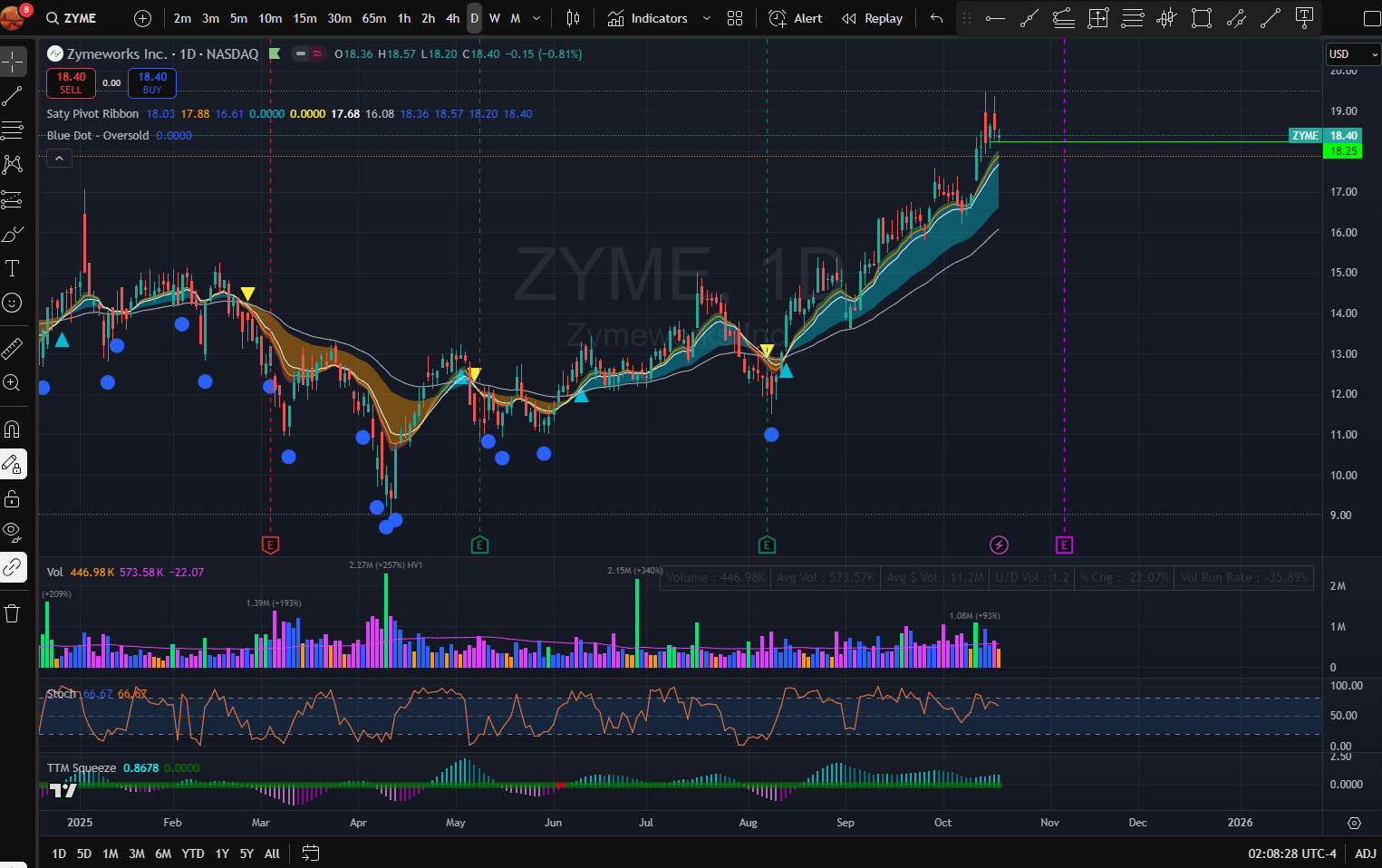Click the 18.40 BUY button
The image size is (1382, 868).
tap(152, 82)
